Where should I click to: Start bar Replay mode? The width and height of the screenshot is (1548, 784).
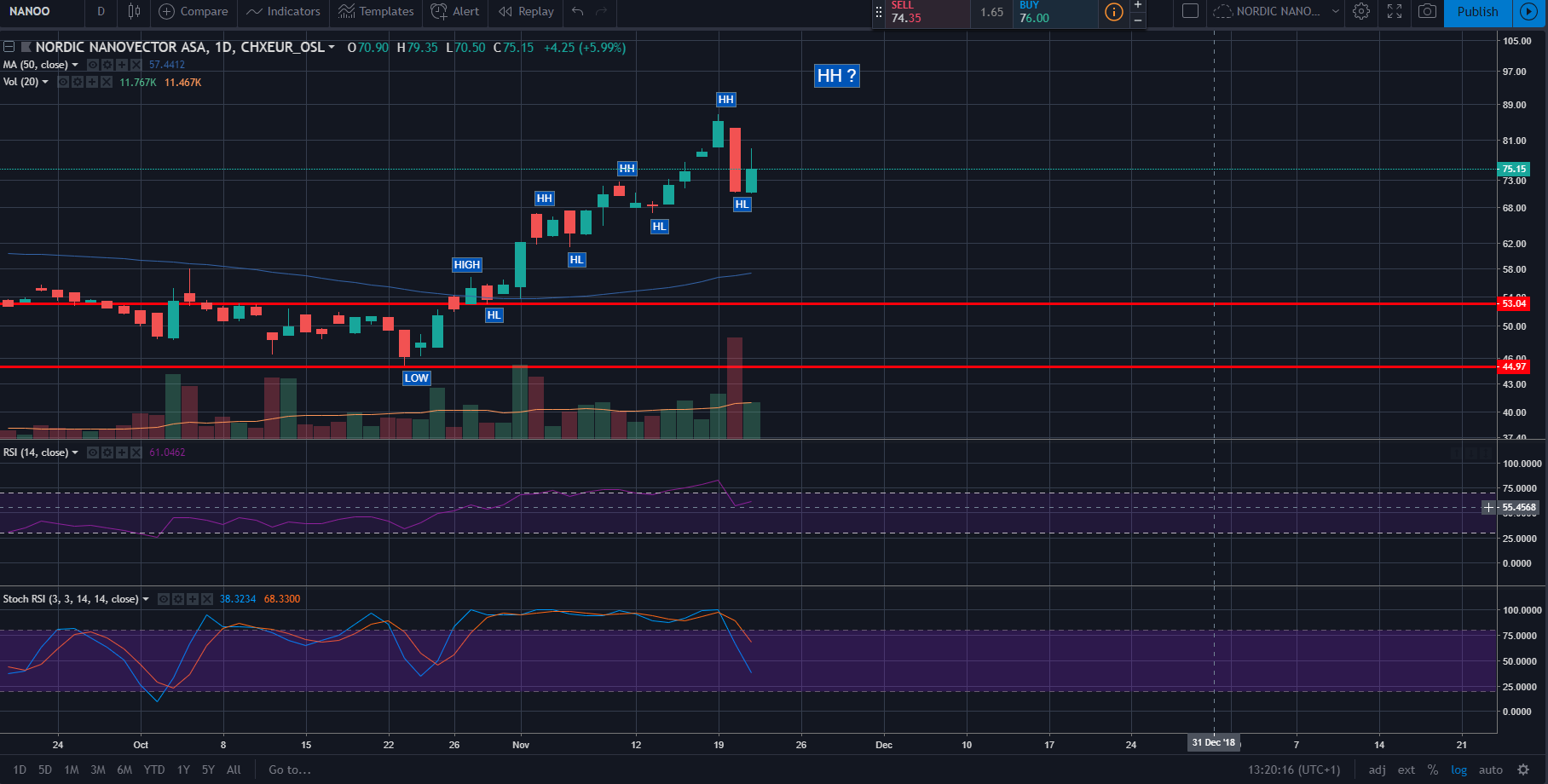coord(526,11)
